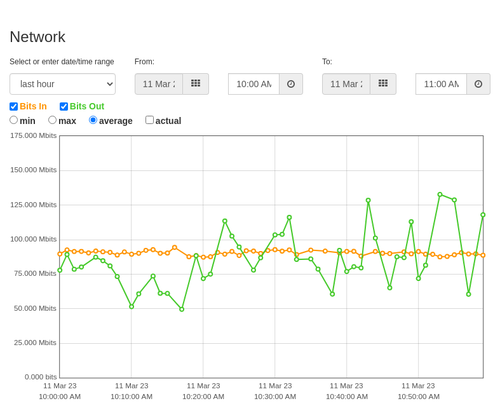Select the average radio button

coord(93,120)
